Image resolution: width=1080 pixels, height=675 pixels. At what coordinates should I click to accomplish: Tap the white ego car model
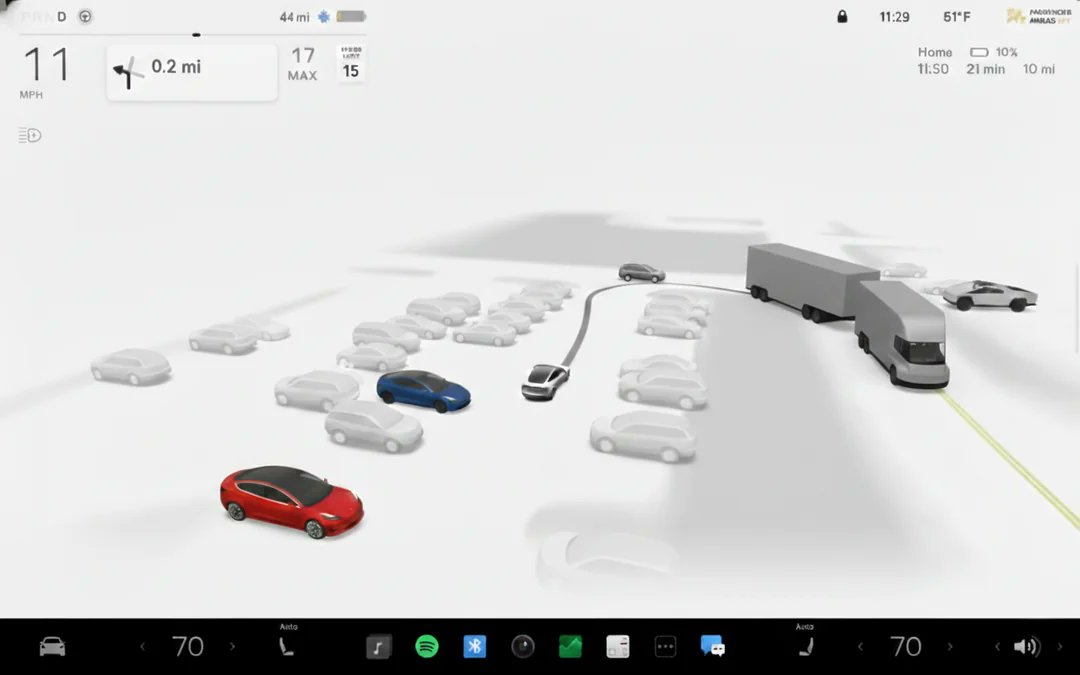coord(545,381)
